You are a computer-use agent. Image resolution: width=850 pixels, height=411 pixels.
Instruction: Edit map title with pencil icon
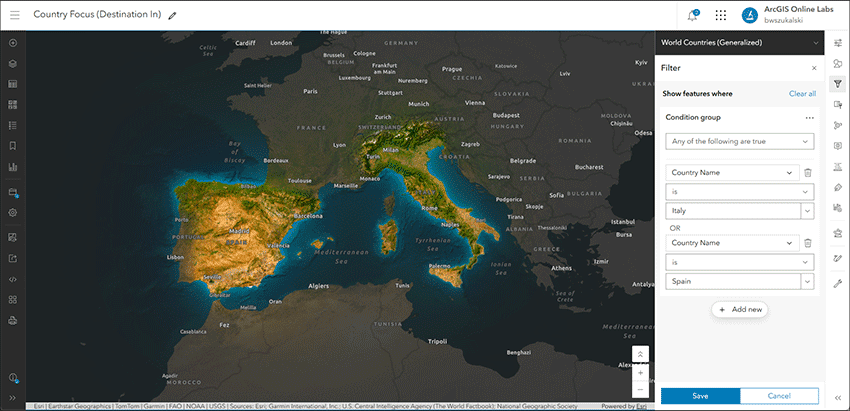point(172,16)
